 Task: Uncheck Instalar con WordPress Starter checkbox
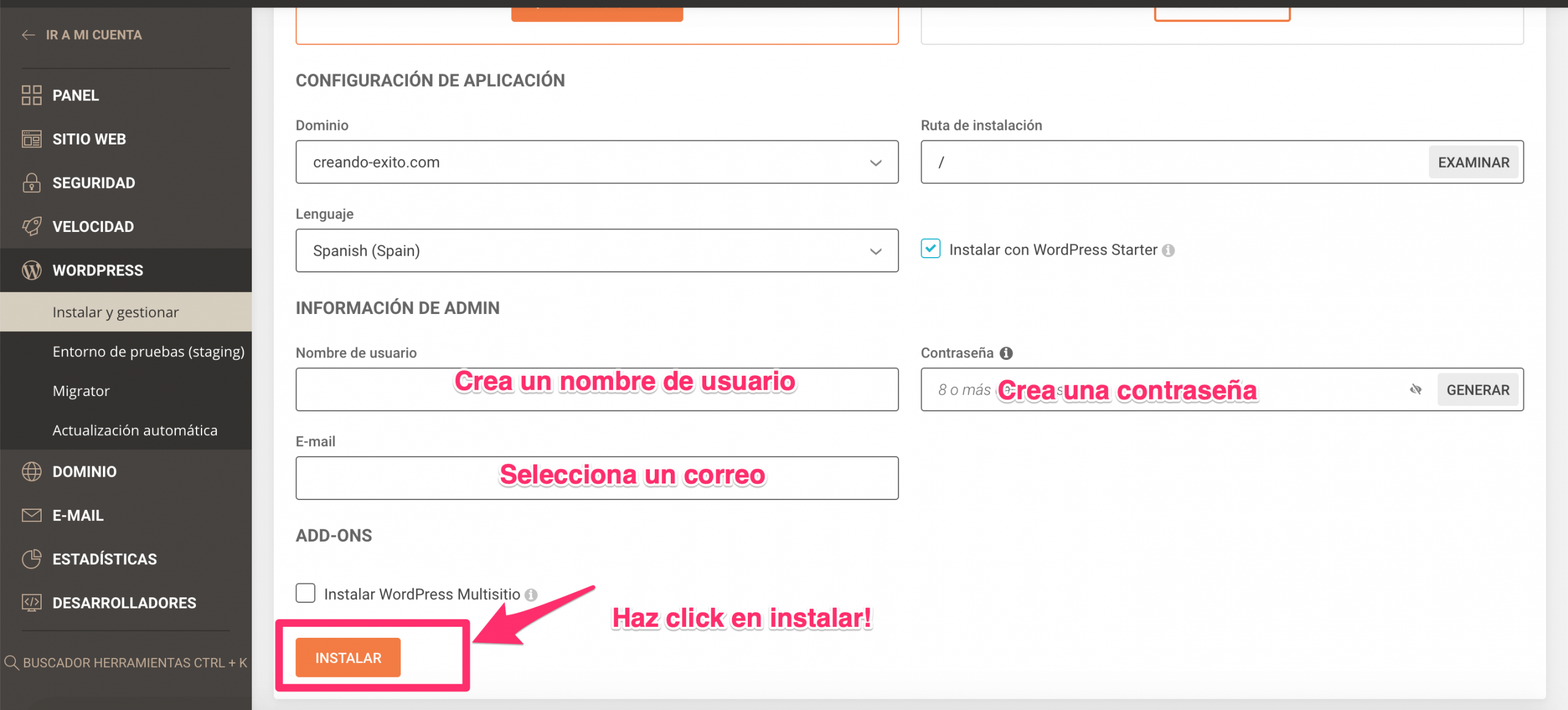click(930, 248)
